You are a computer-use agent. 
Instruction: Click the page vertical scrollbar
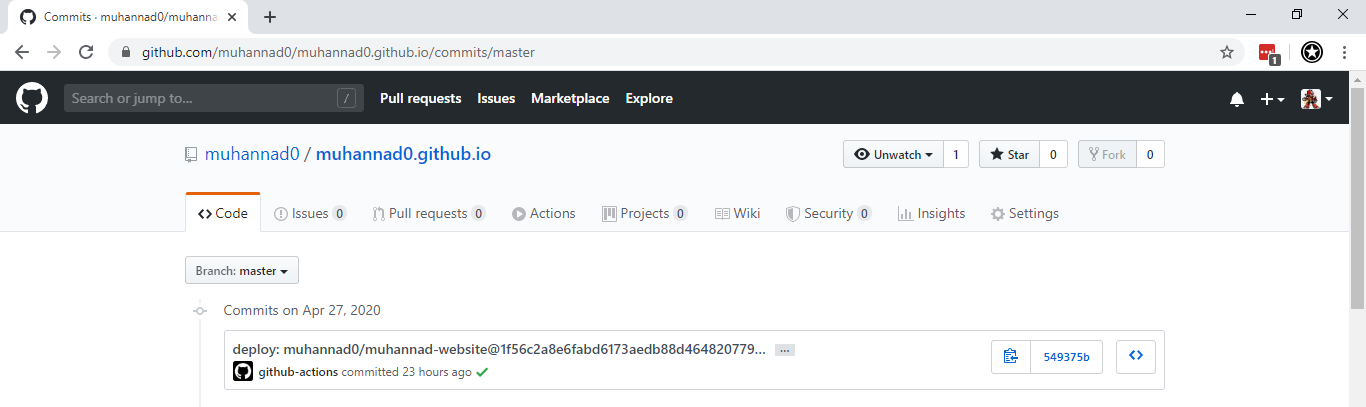pos(1357,198)
